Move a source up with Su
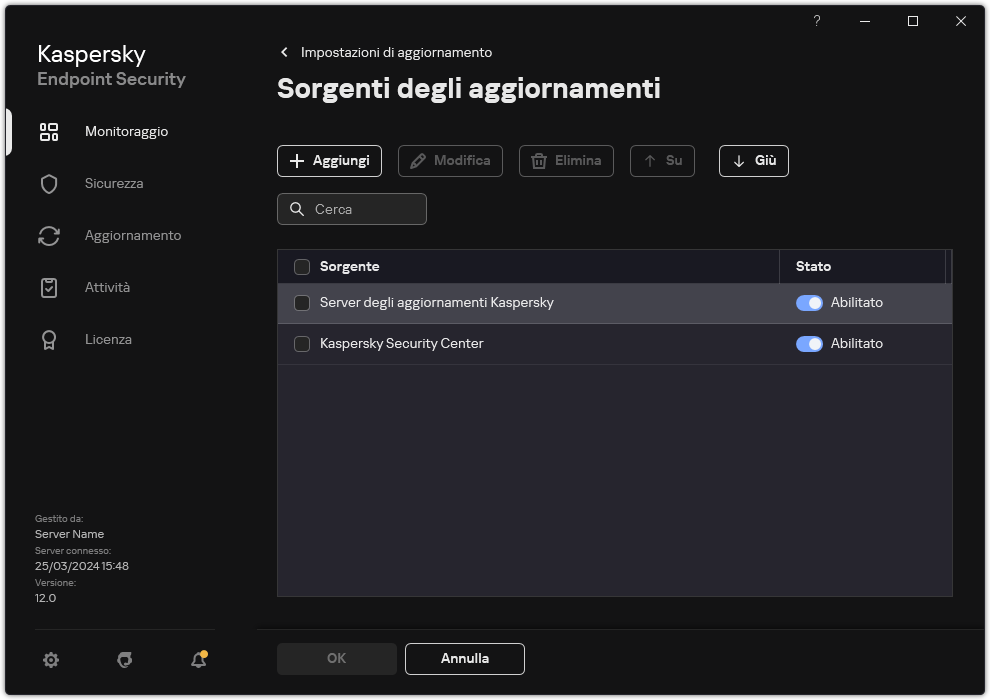This screenshot has height=700, width=990. point(662,160)
